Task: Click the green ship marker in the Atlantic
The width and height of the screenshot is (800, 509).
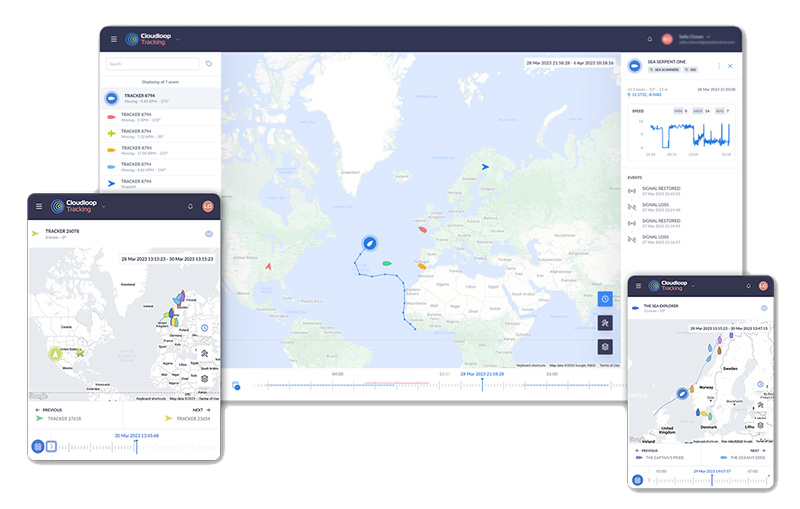Action: tap(387, 264)
